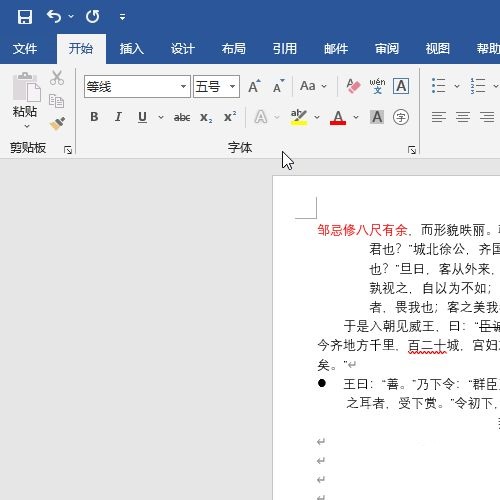Open the Customize Quick Access Toolbar menu
Image resolution: width=500 pixels, height=500 pixels.
pos(122,17)
